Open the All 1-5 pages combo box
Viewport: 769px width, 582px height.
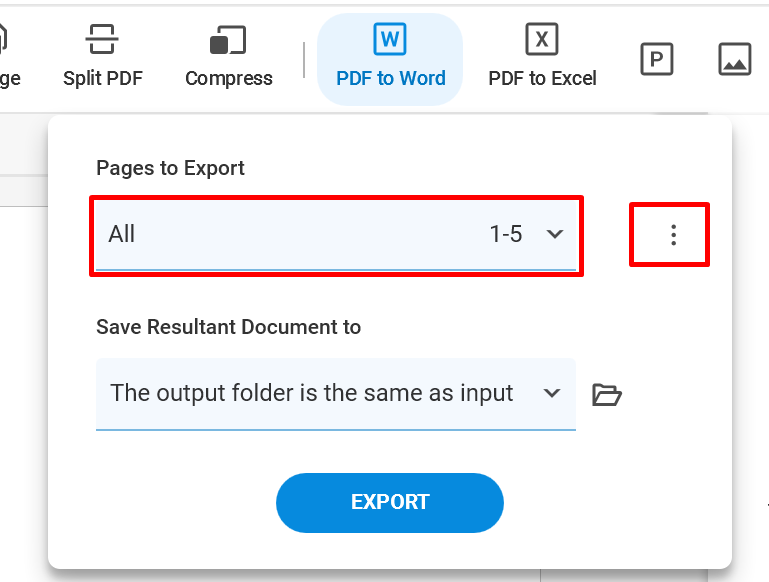pyautogui.click(x=336, y=235)
